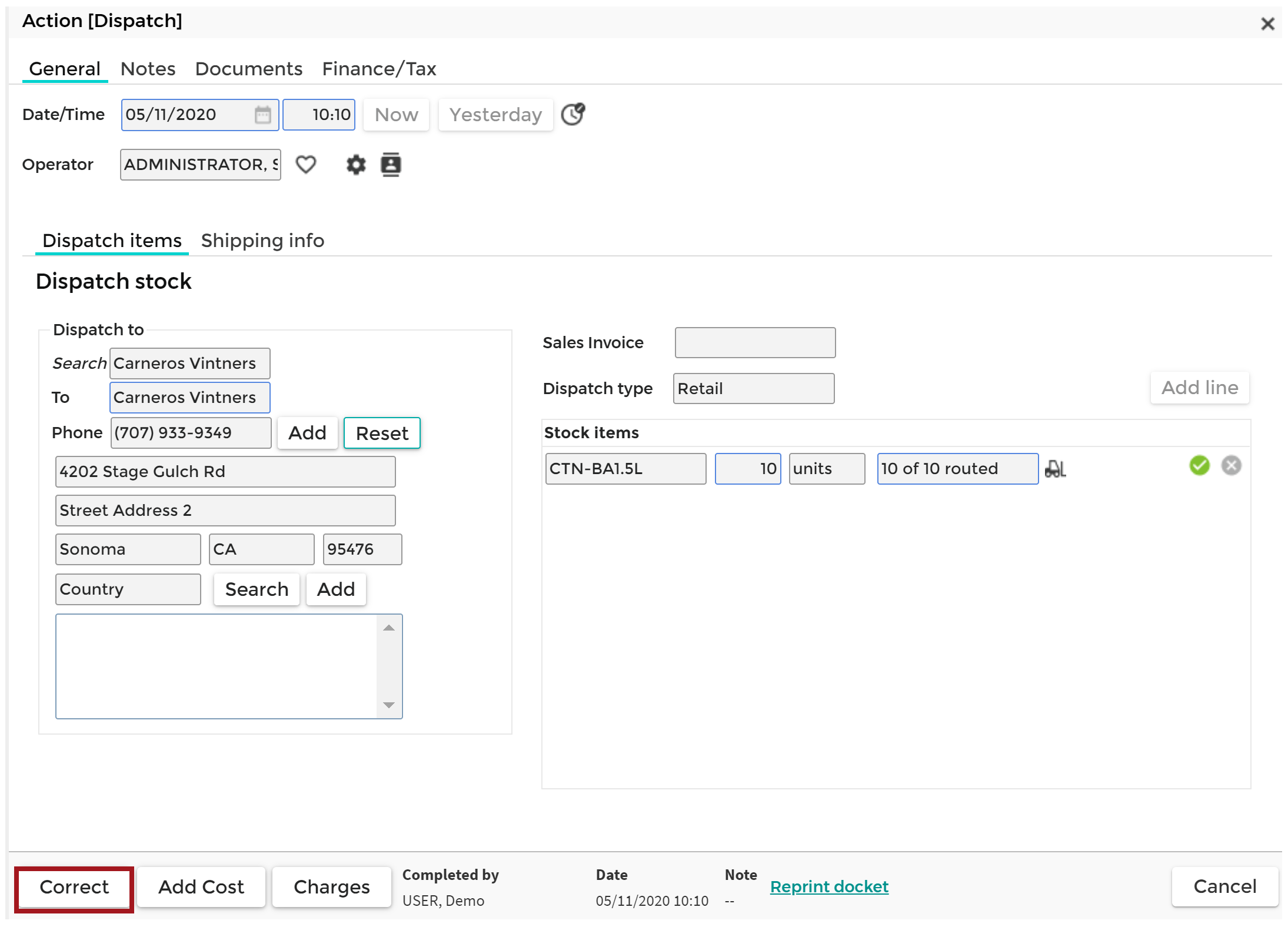Open the operator address book icon
Screen dimensions: 1288x927
click(391, 165)
